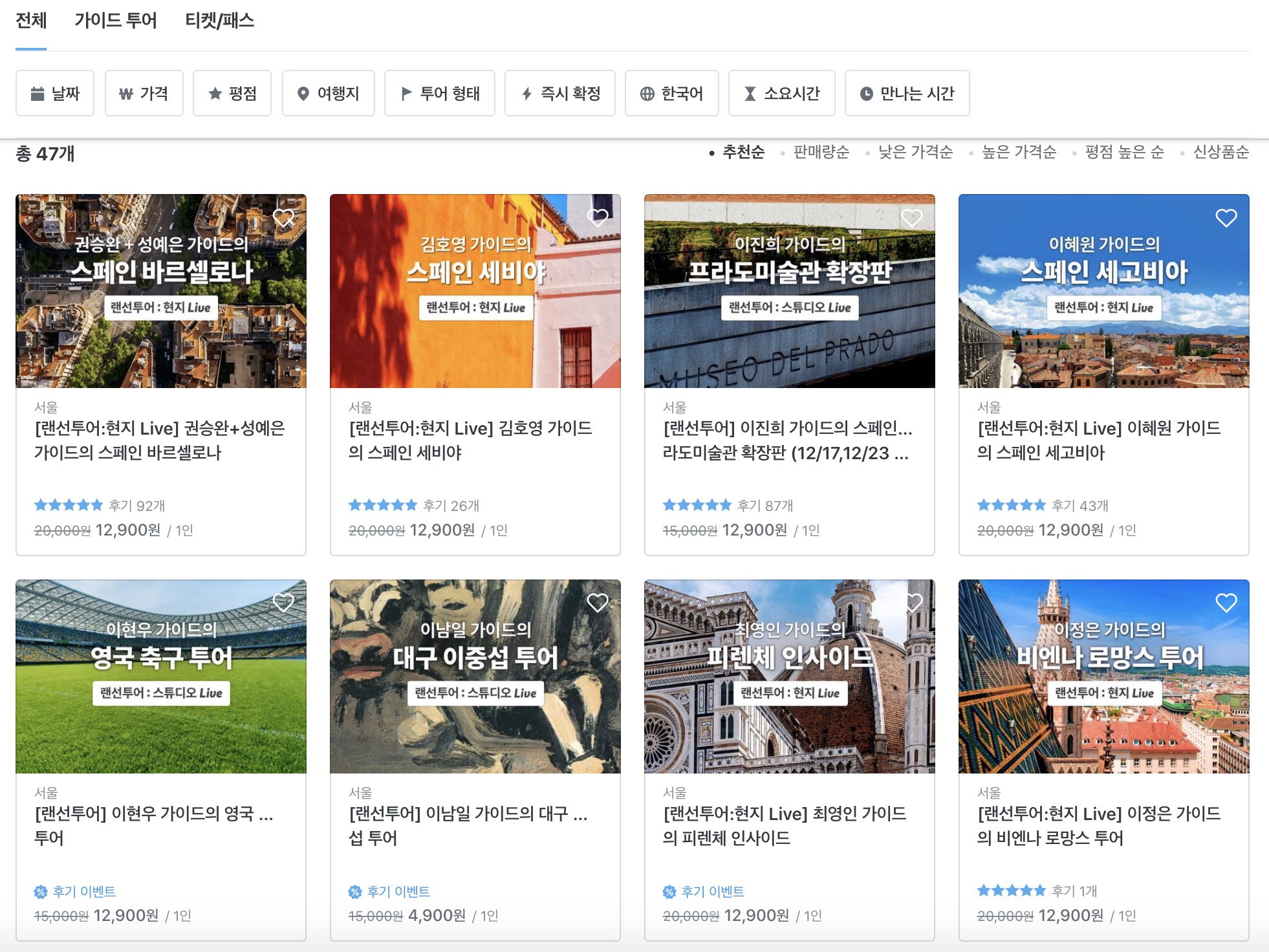Switch to the 가이드 투어 tab
Screen dimensions: 1269x952
(x=116, y=21)
